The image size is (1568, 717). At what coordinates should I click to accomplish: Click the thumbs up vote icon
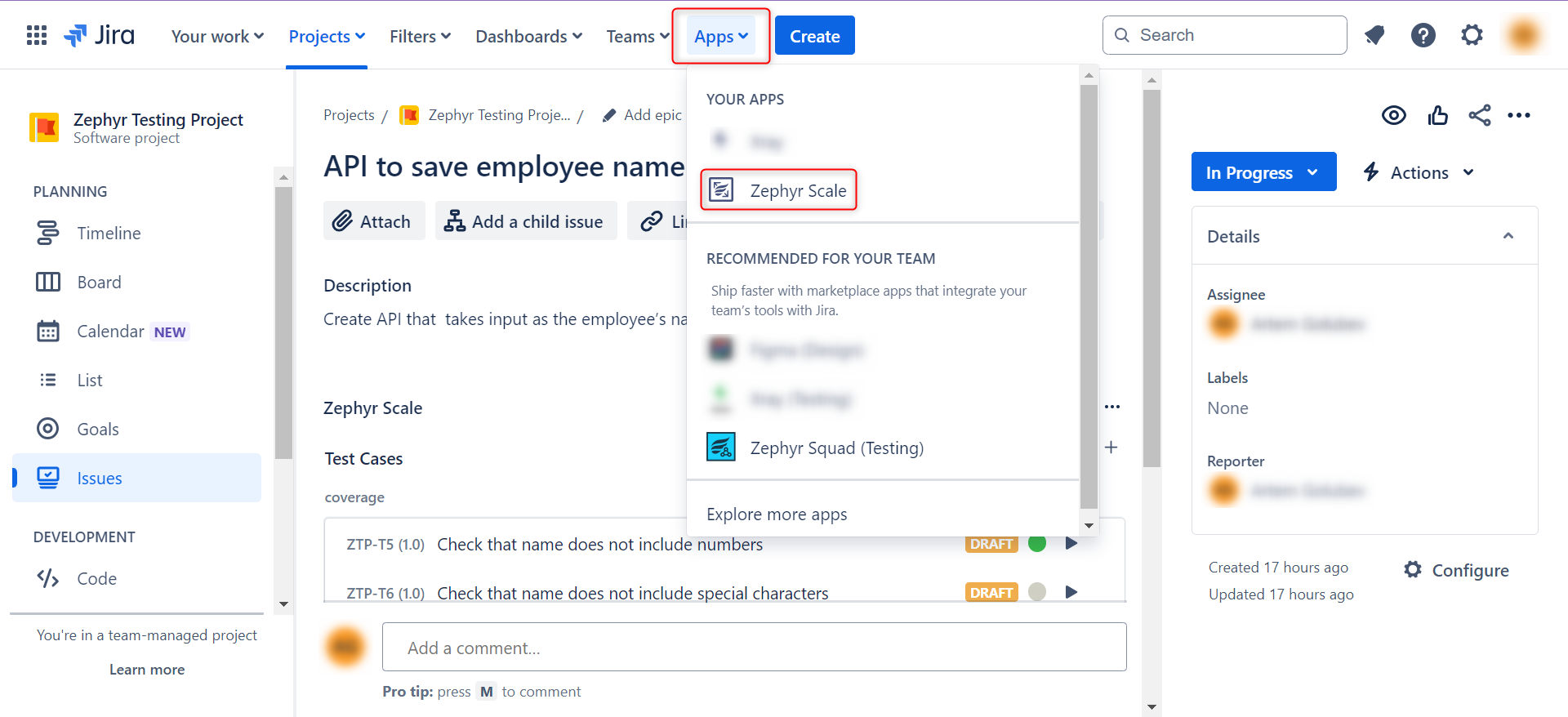coord(1437,115)
